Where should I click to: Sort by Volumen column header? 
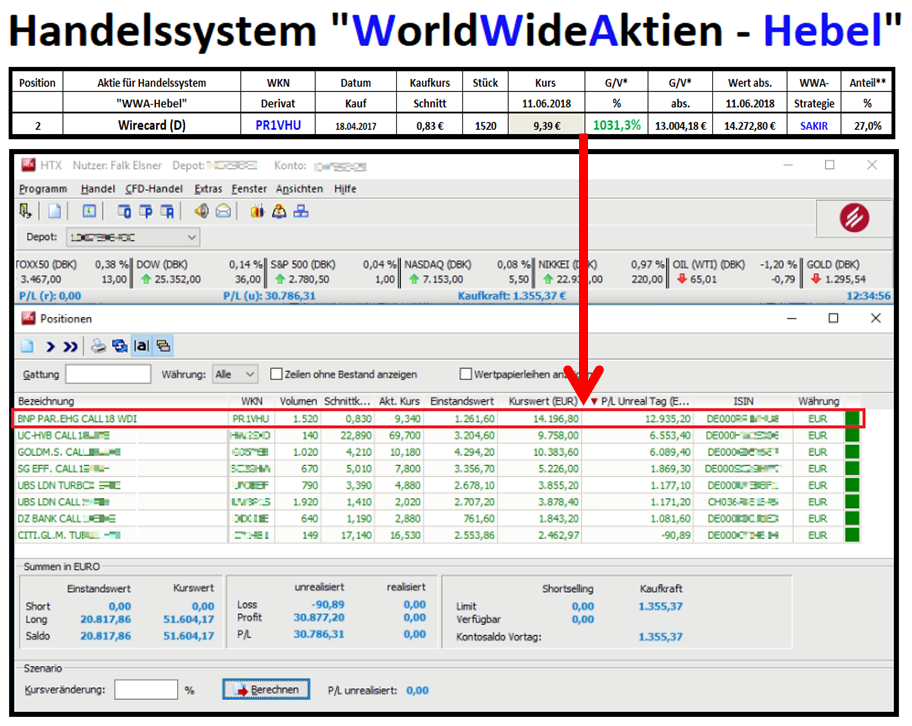click(298, 401)
